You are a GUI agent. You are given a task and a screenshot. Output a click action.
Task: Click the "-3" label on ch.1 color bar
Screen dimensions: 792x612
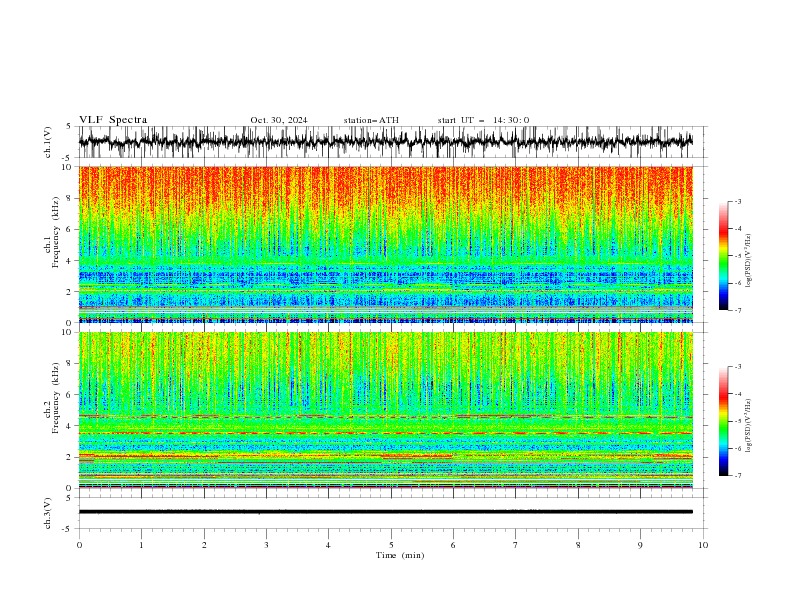tap(738, 201)
